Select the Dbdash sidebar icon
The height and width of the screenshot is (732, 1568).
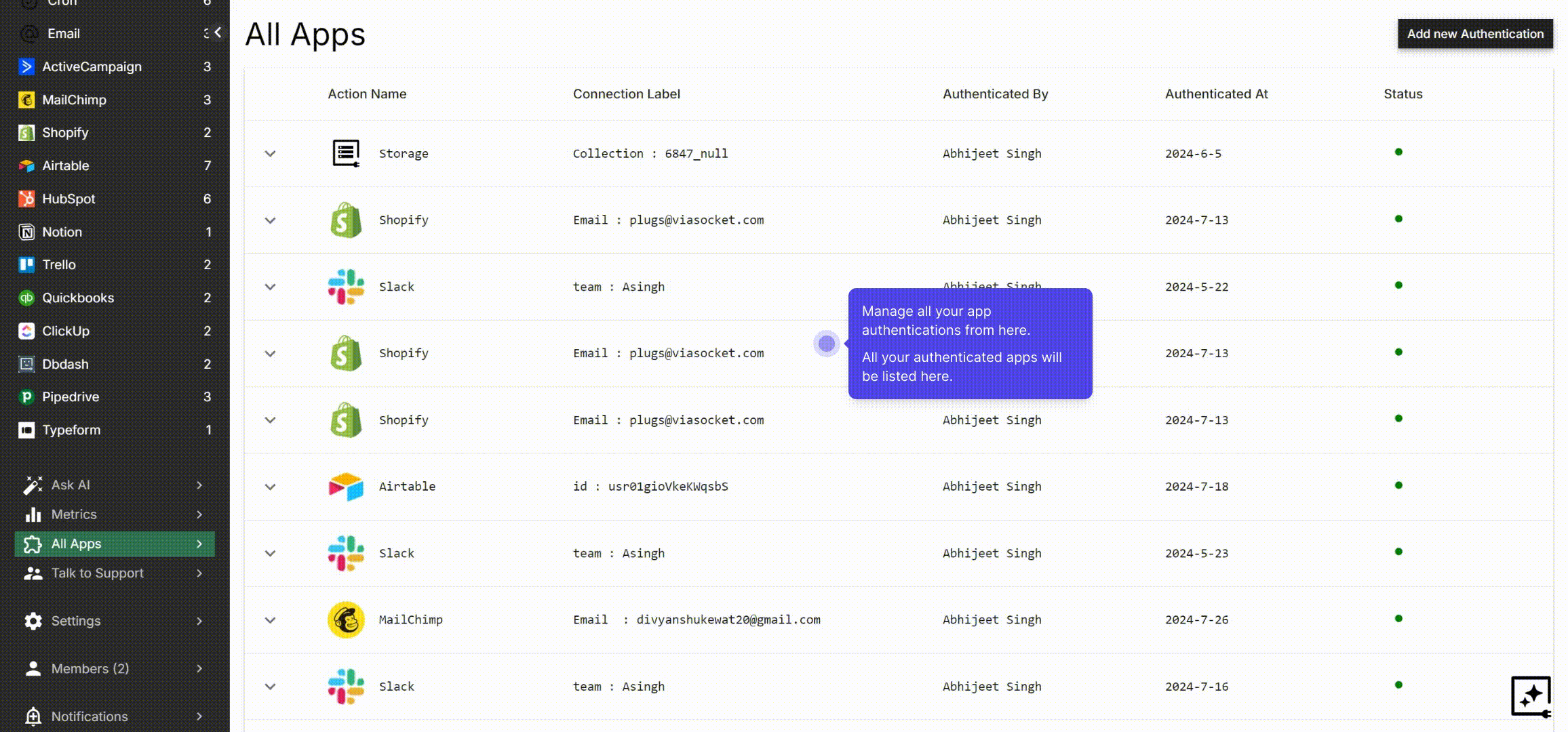[26, 364]
